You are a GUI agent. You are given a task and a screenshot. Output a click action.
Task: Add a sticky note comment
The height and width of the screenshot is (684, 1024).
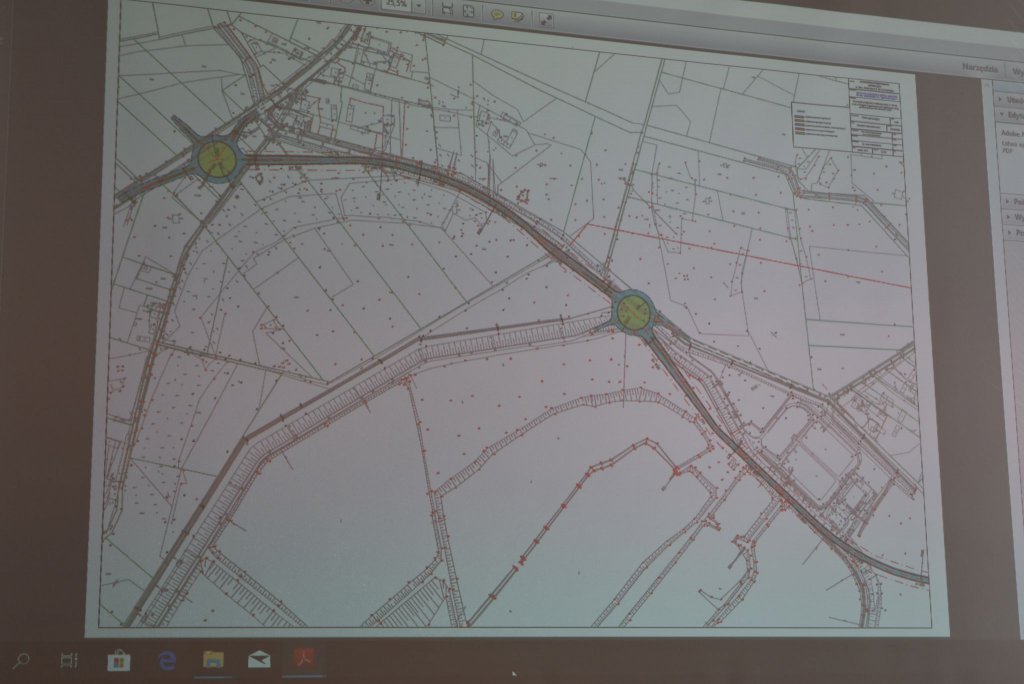tap(498, 14)
